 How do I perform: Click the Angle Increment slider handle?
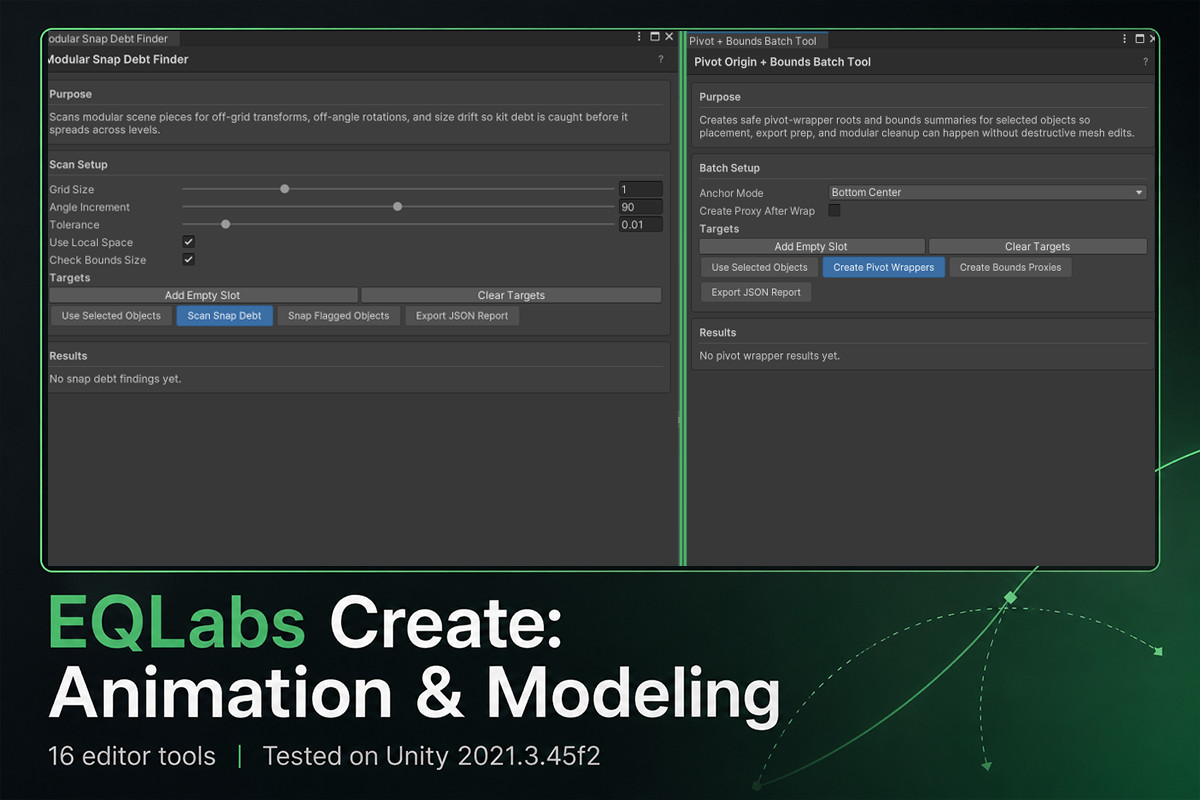coord(398,207)
